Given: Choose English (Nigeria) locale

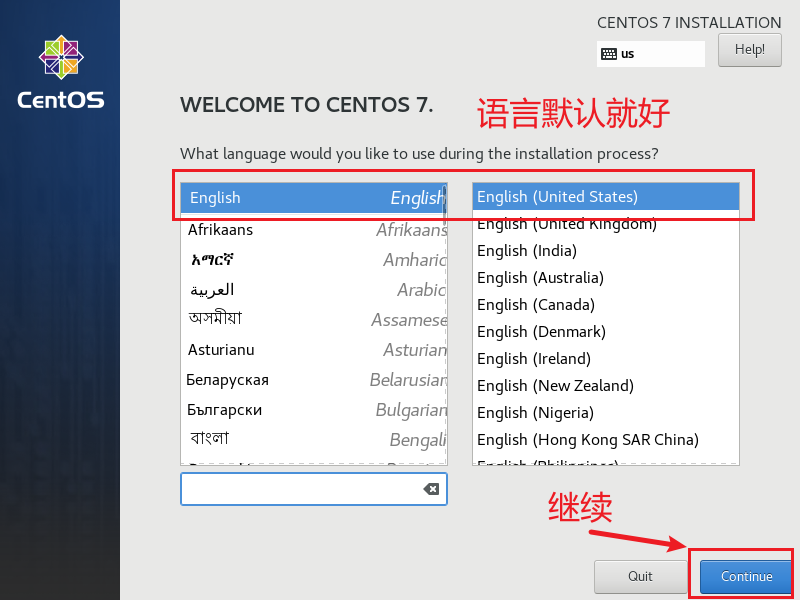Looking at the screenshot, I should click(606, 413).
